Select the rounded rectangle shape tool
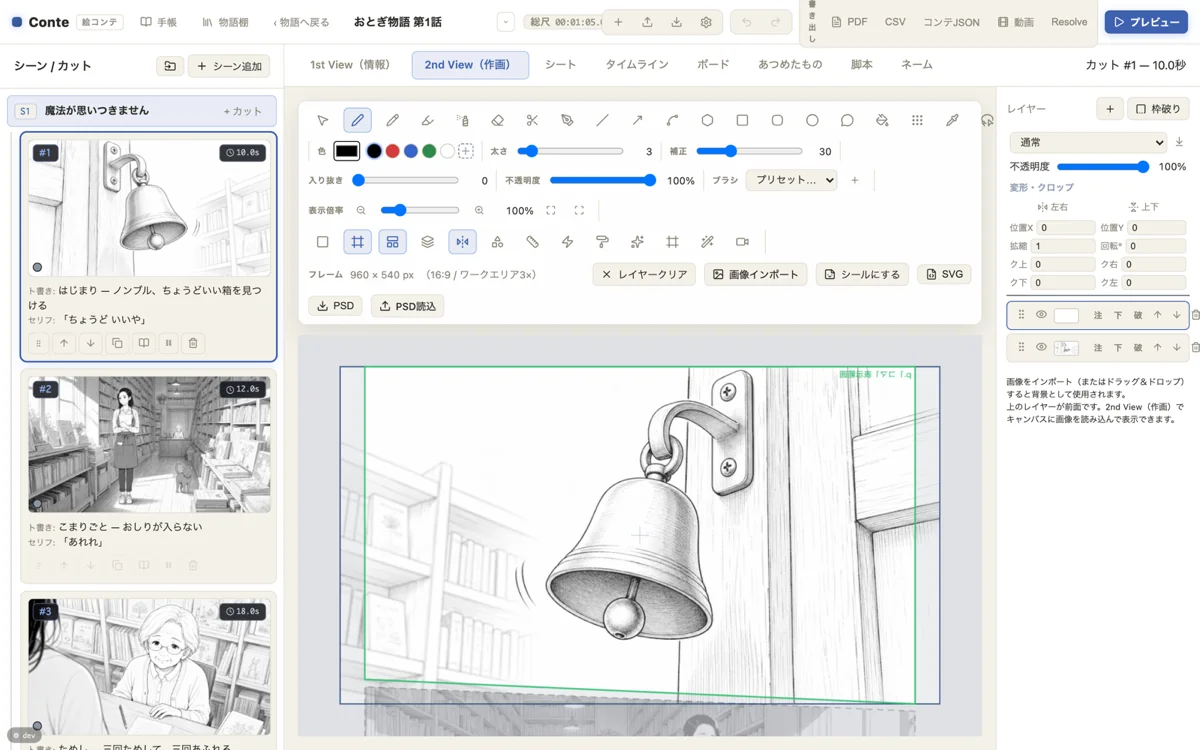The image size is (1200, 750). 777,120
